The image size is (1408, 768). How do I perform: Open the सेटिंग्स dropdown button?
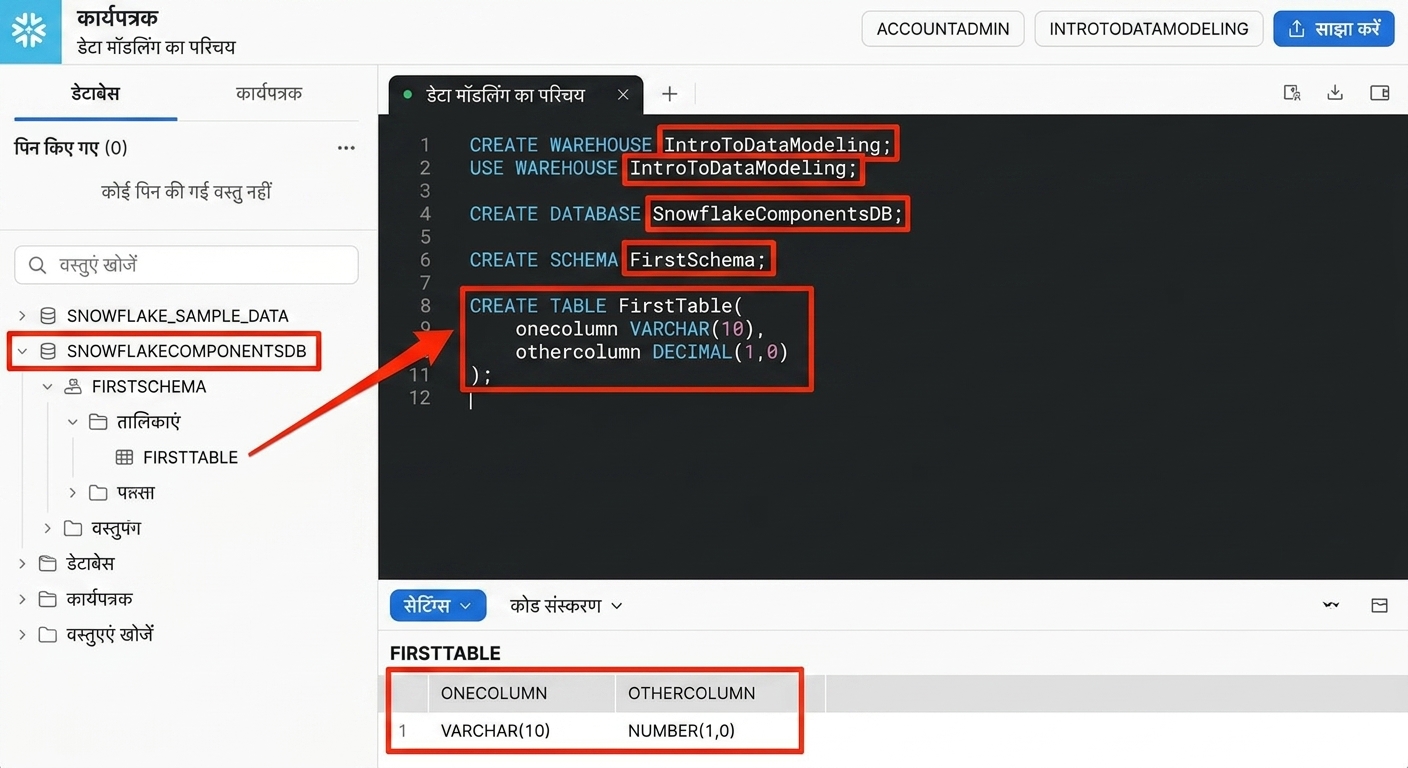[438, 605]
